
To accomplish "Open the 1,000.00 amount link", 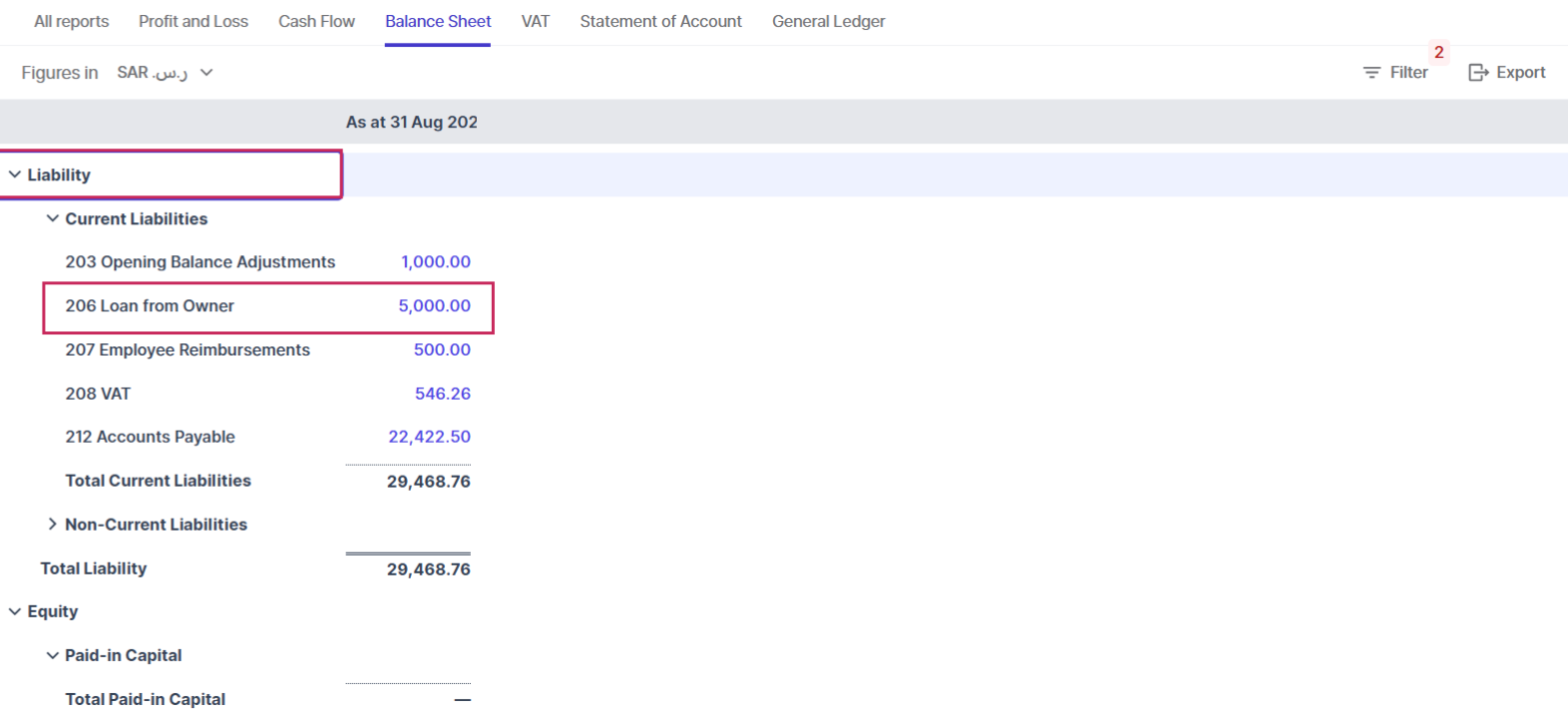I will 436,262.
